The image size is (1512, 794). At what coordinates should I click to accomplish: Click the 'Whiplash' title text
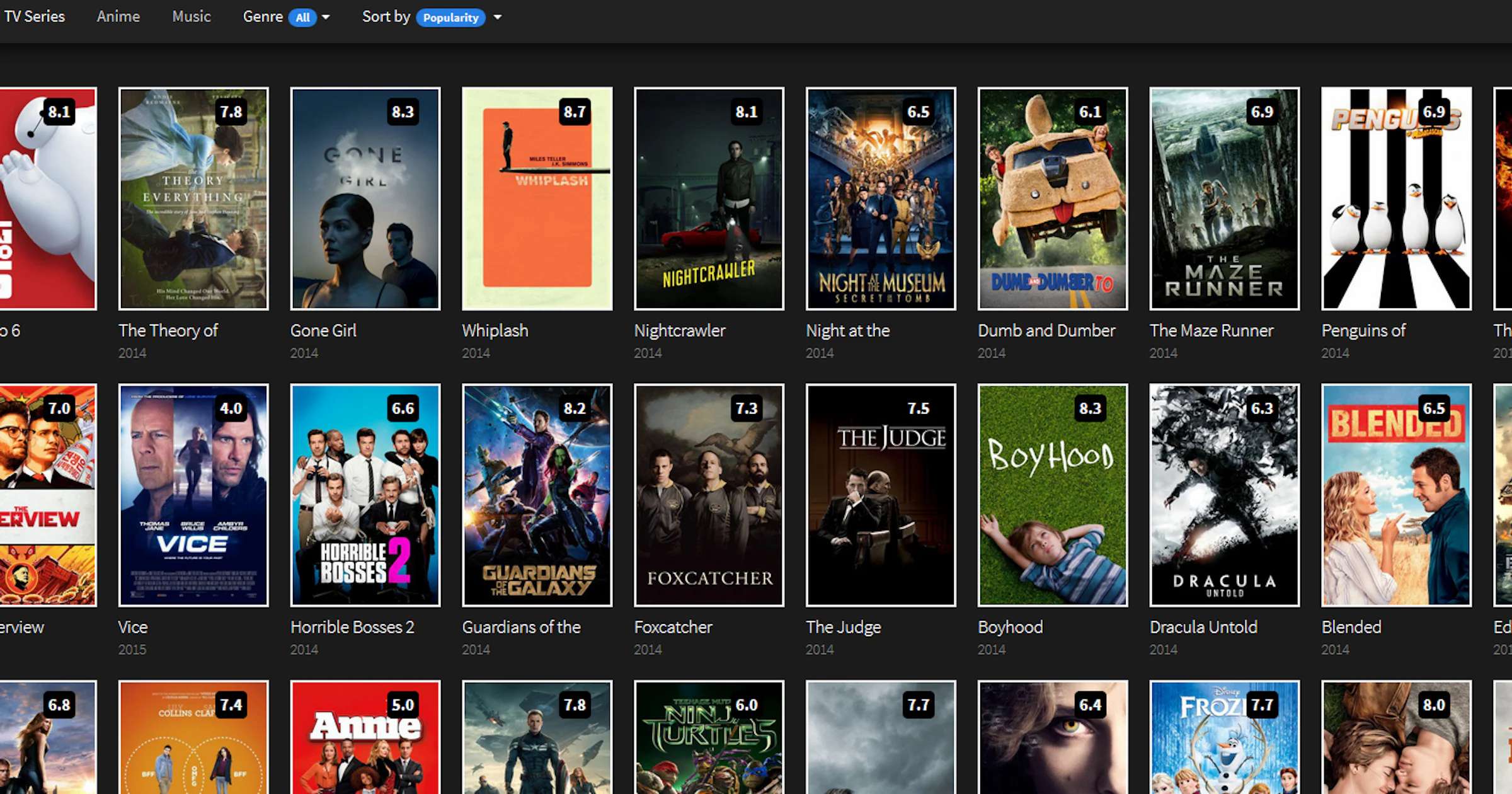click(495, 331)
